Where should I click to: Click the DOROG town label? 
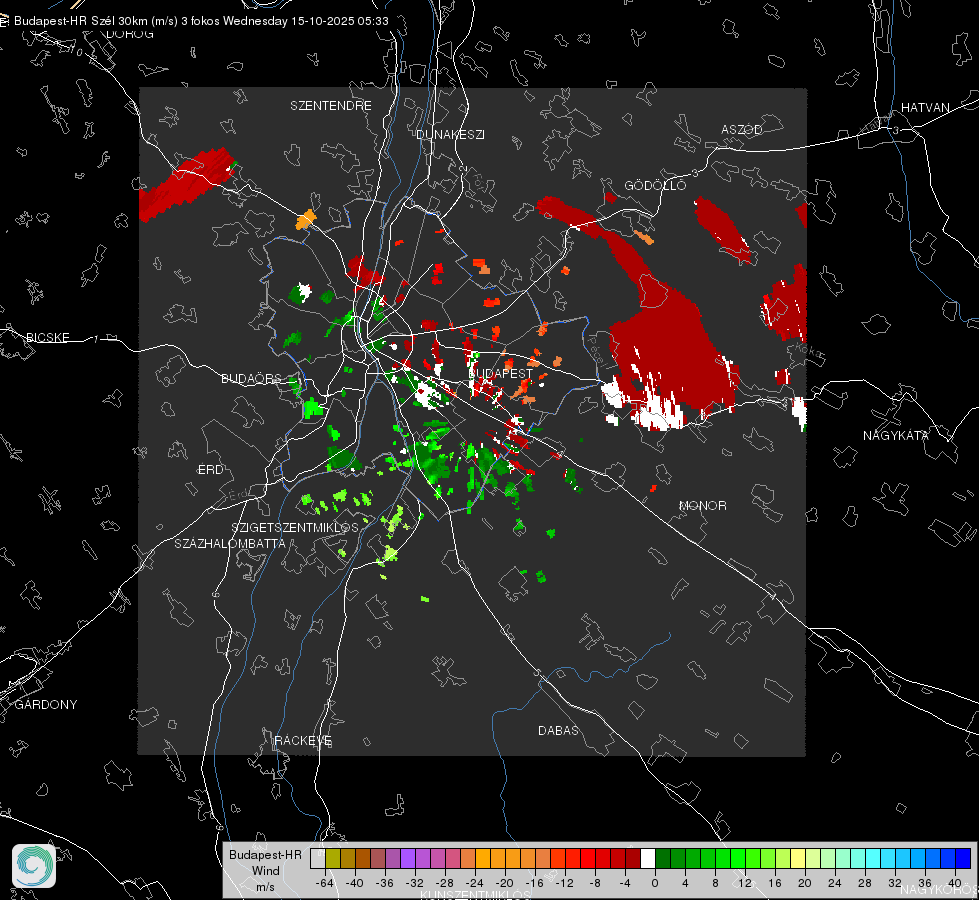point(130,34)
